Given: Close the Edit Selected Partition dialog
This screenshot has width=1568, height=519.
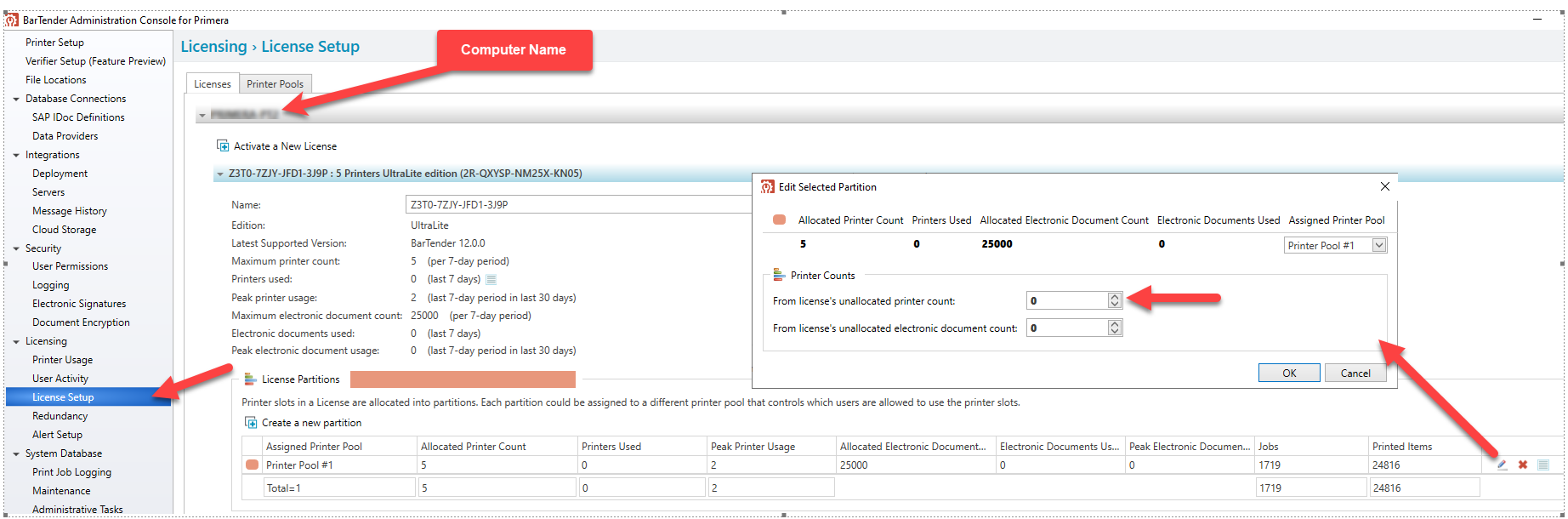Looking at the screenshot, I should click(1385, 186).
